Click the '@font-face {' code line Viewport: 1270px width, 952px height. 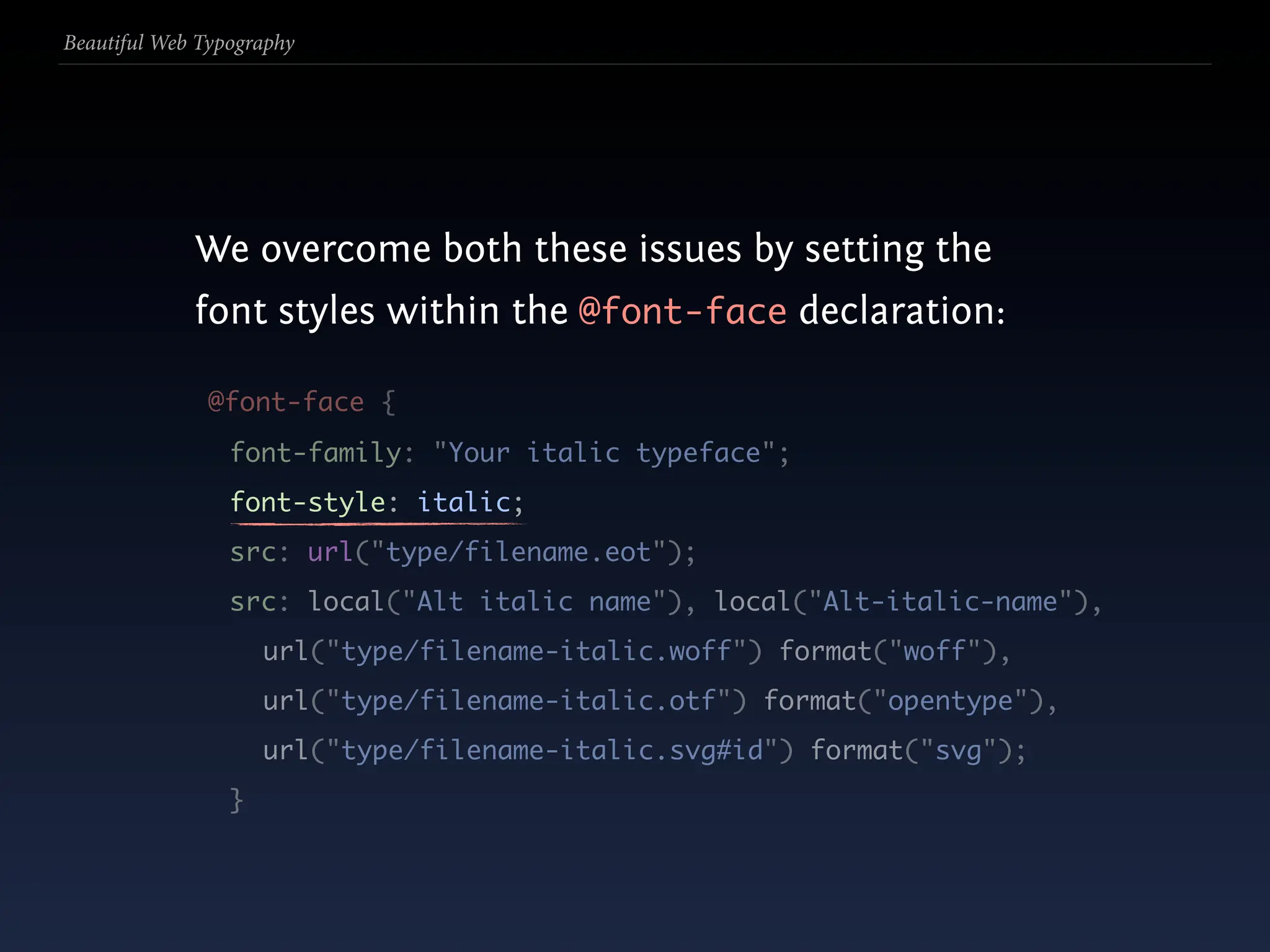(x=302, y=402)
